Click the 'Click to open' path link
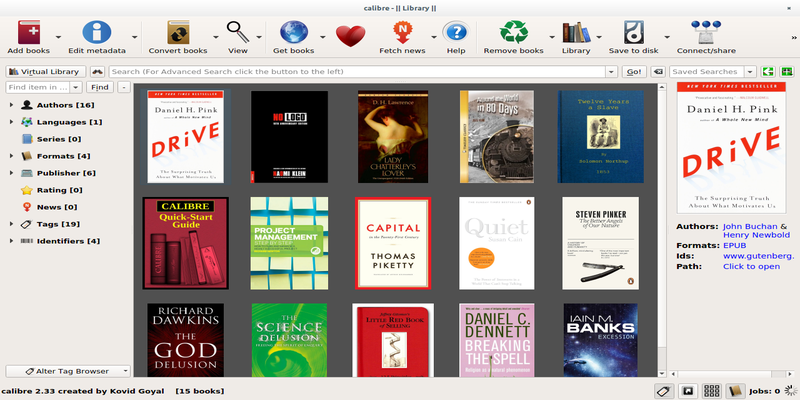The image size is (800, 400). [x=751, y=266]
